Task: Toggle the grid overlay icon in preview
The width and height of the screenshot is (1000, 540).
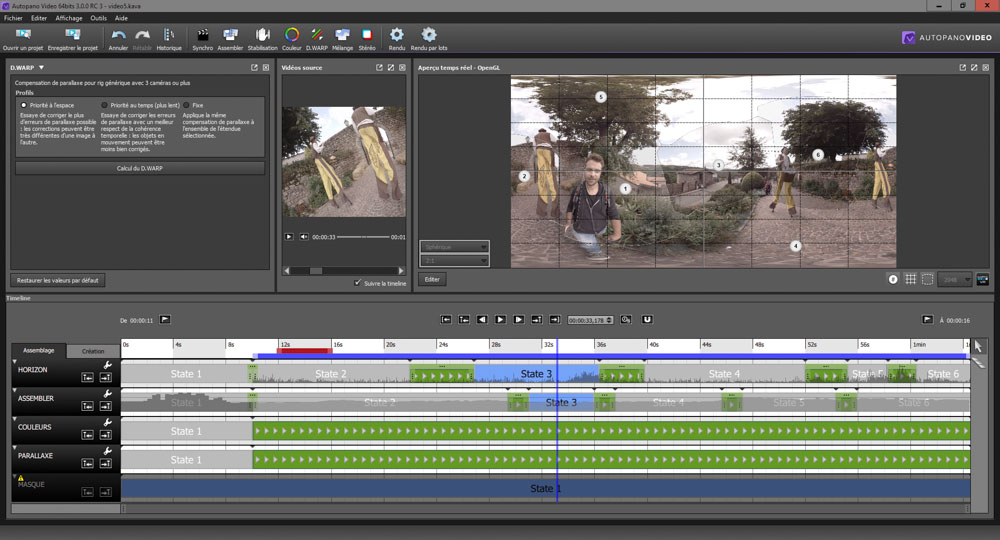Action: click(910, 280)
